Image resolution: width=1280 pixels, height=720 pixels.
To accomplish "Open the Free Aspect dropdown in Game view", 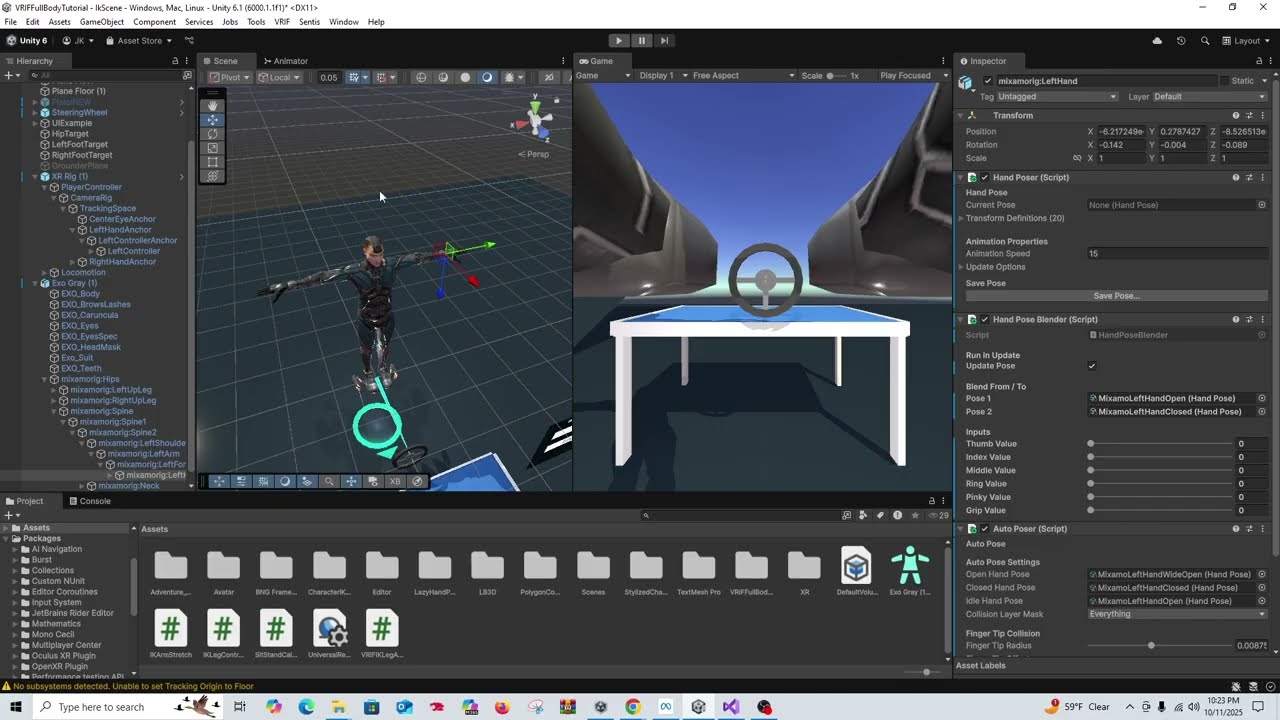I will (743, 76).
